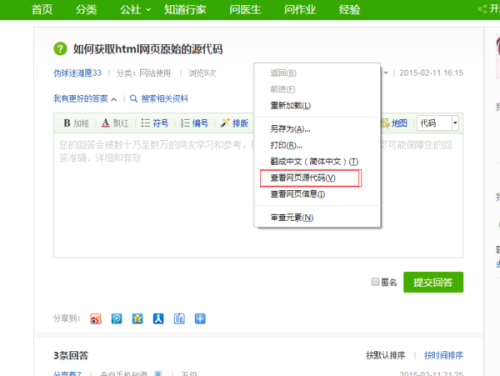Open the 首页 navigation tab
The width and height of the screenshot is (500, 376).
42,10
